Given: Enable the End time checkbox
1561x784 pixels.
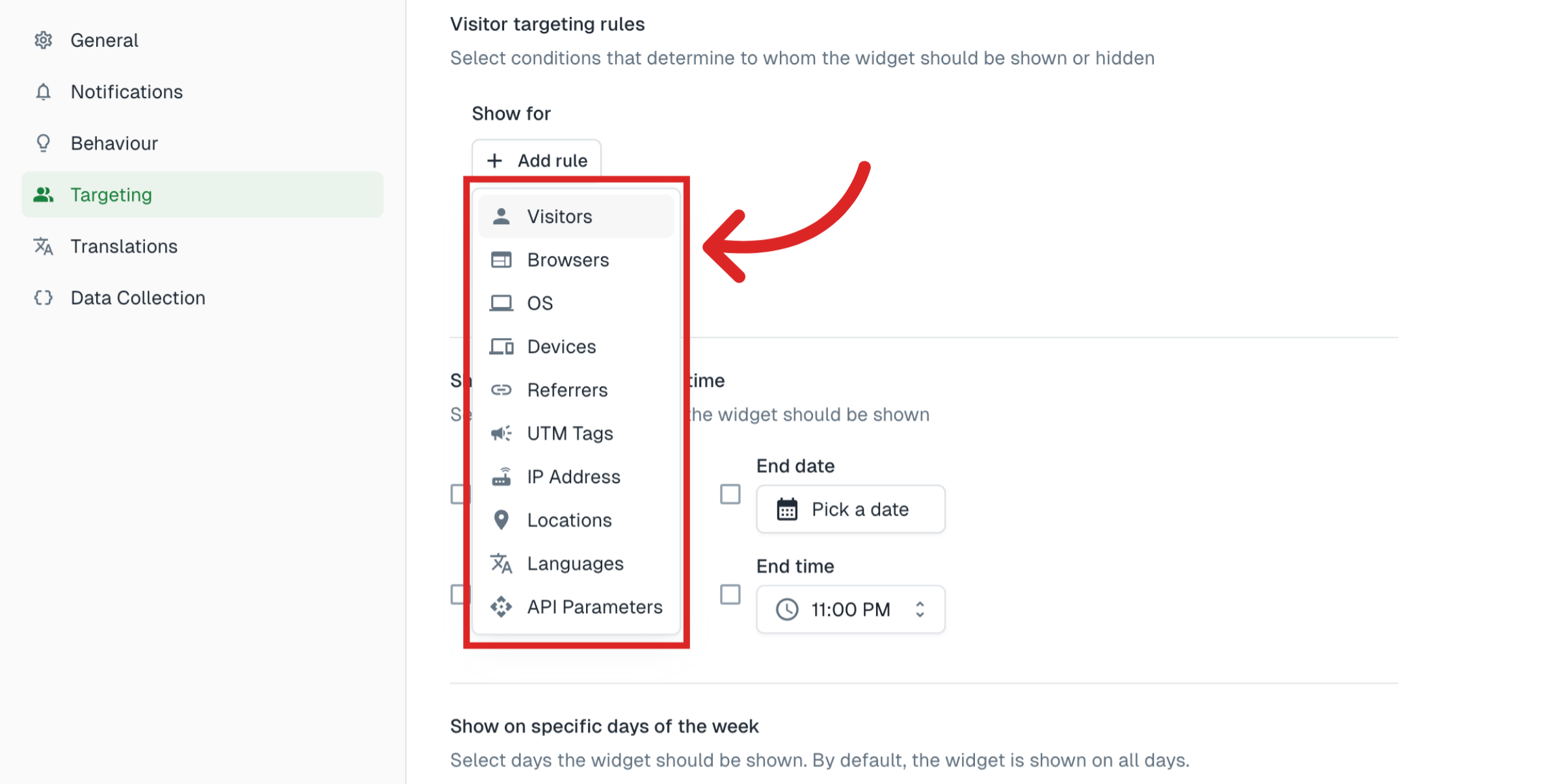Looking at the screenshot, I should [730, 594].
